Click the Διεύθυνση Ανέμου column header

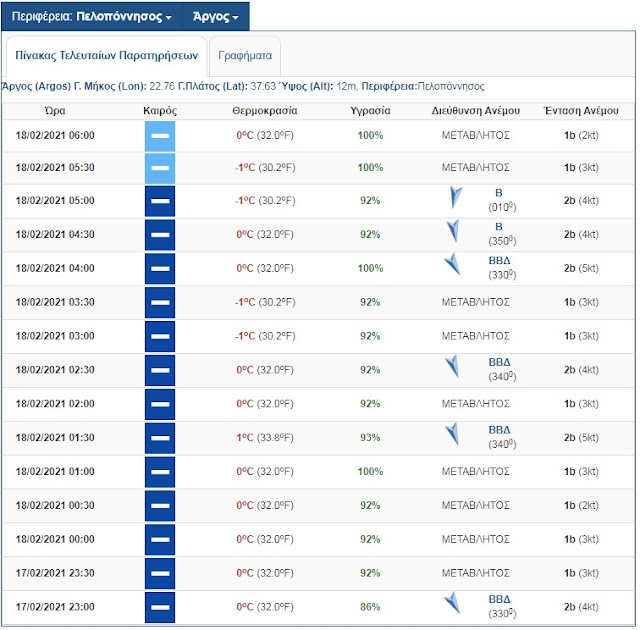pyautogui.click(x=476, y=111)
